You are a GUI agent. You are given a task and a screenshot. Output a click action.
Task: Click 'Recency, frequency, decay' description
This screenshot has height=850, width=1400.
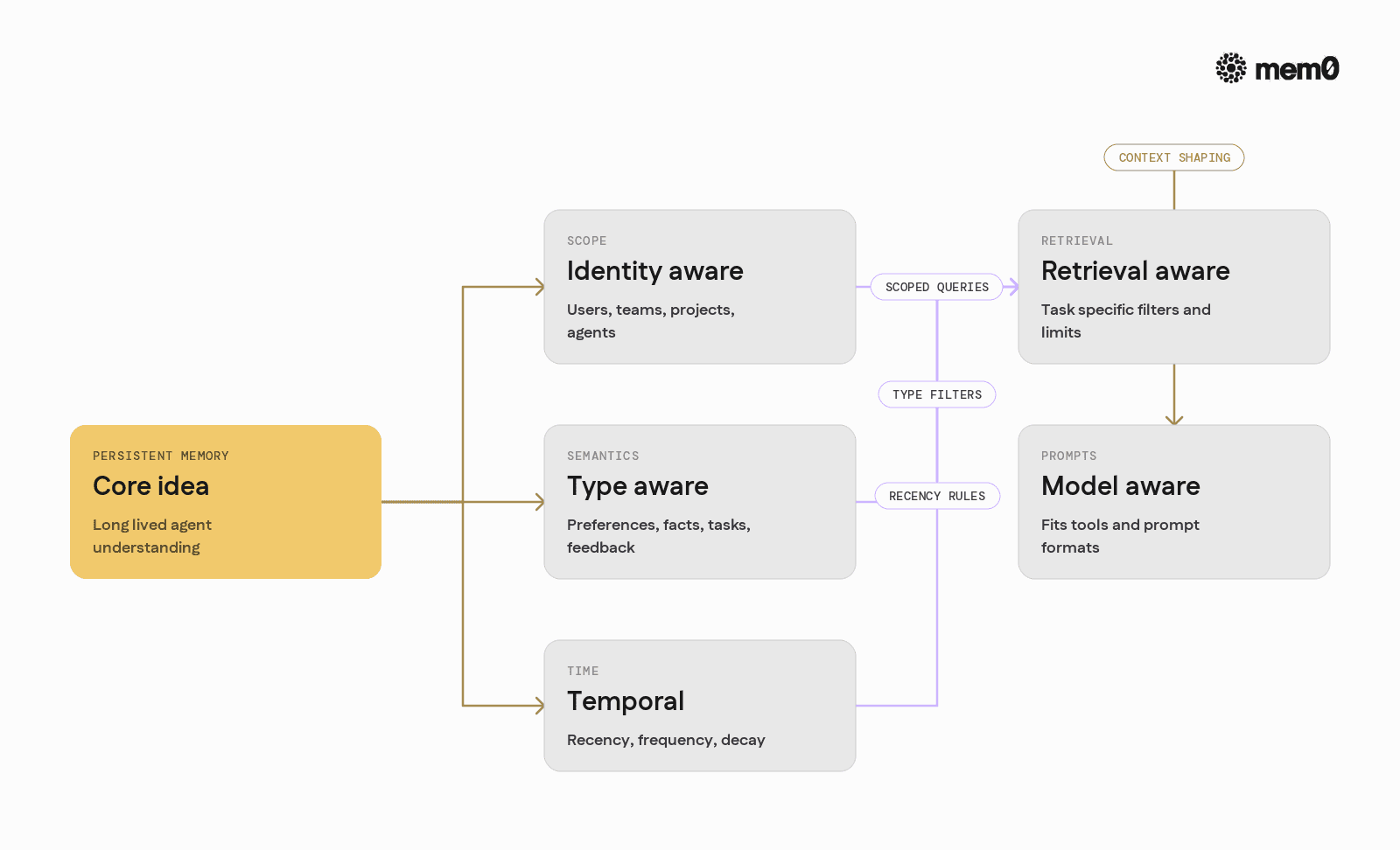(x=666, y=740)
